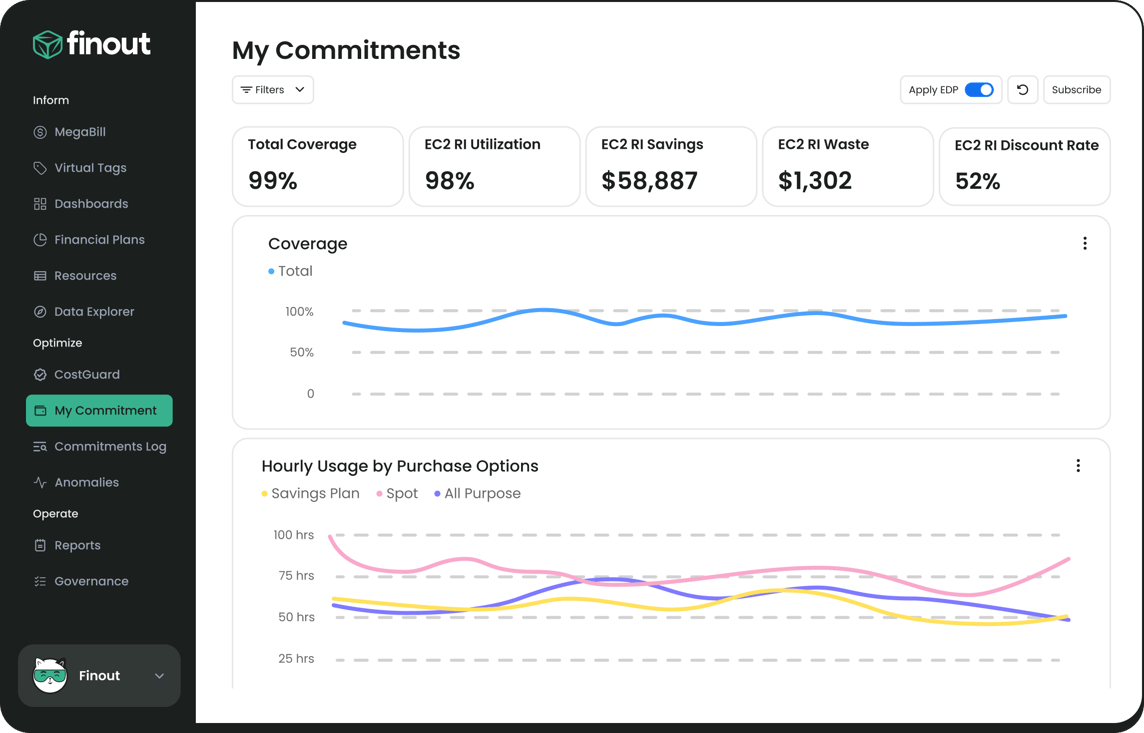Click the Resources table icon
1144x733 pixels.
tap(40, 276)
